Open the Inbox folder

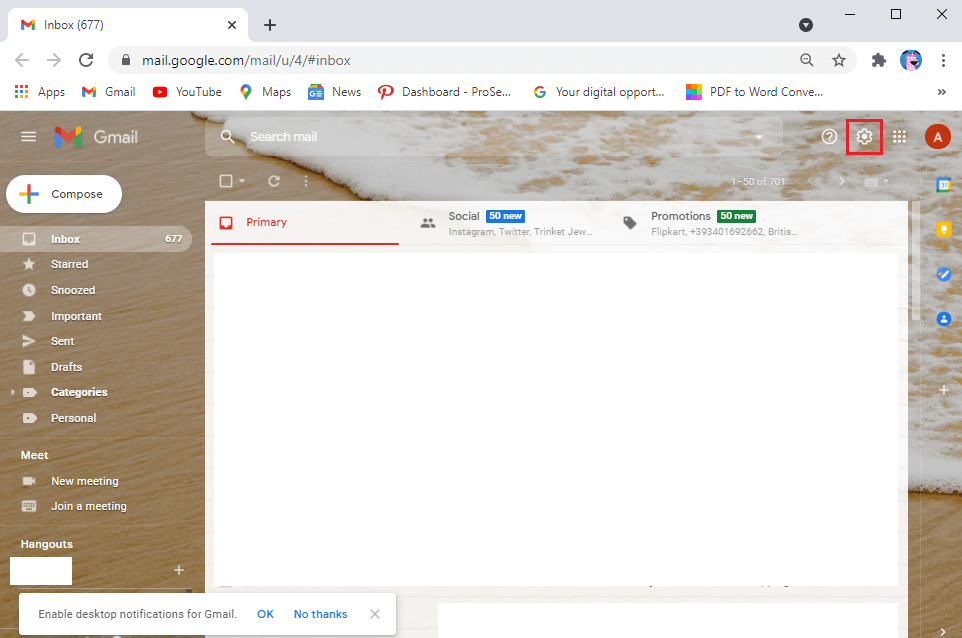pyautogui.click(x=96, y=239)
